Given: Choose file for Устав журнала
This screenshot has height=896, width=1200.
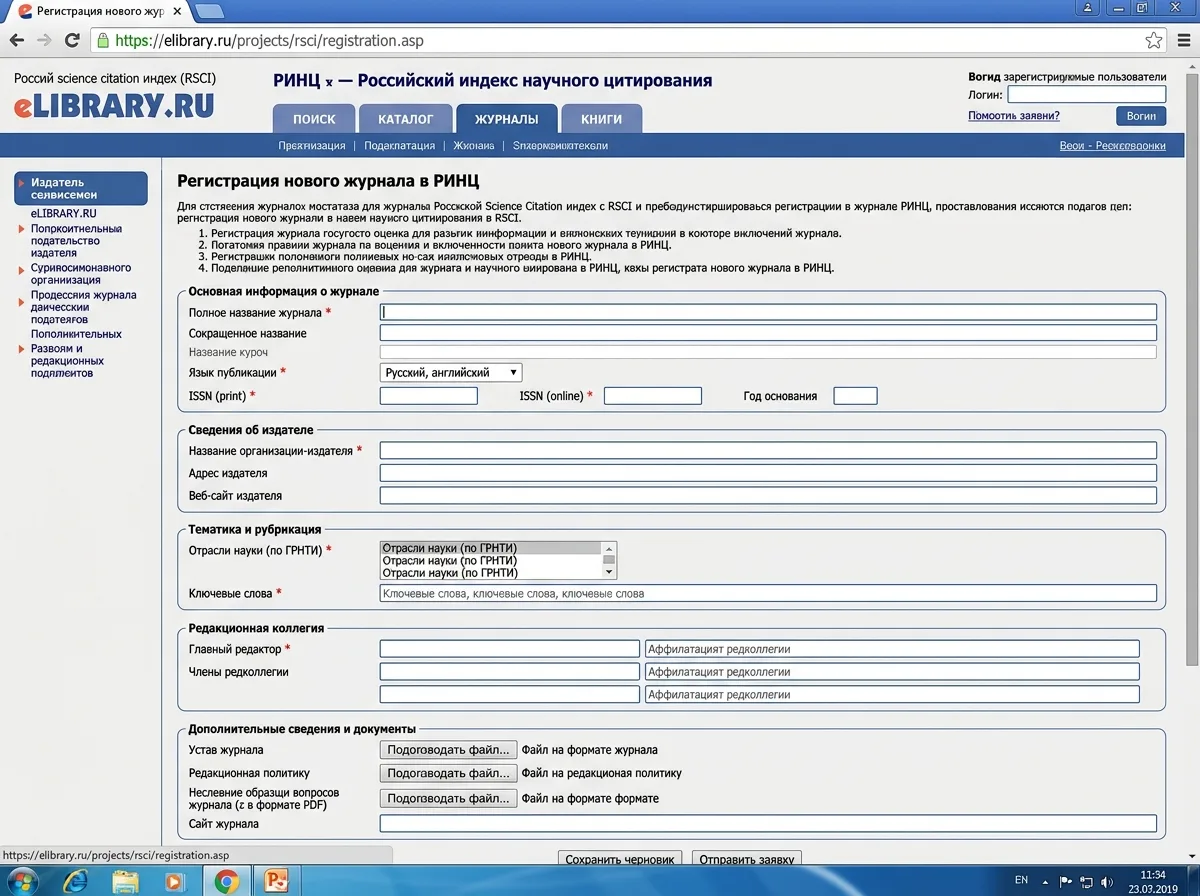Looking at the screenshot, I should (x=449, y=749).
